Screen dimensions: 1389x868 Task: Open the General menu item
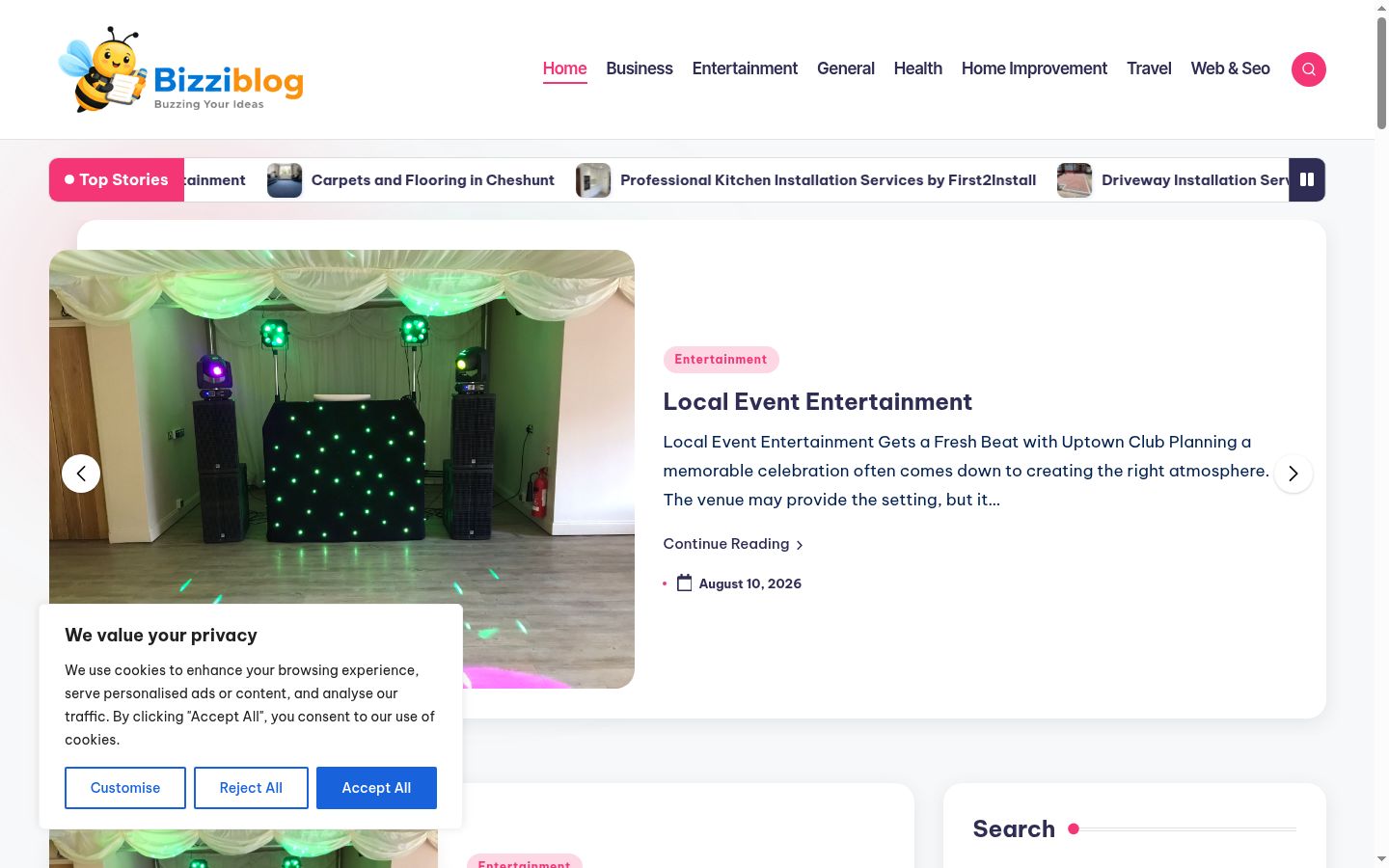pyautogui.click(x=846, y=68)
